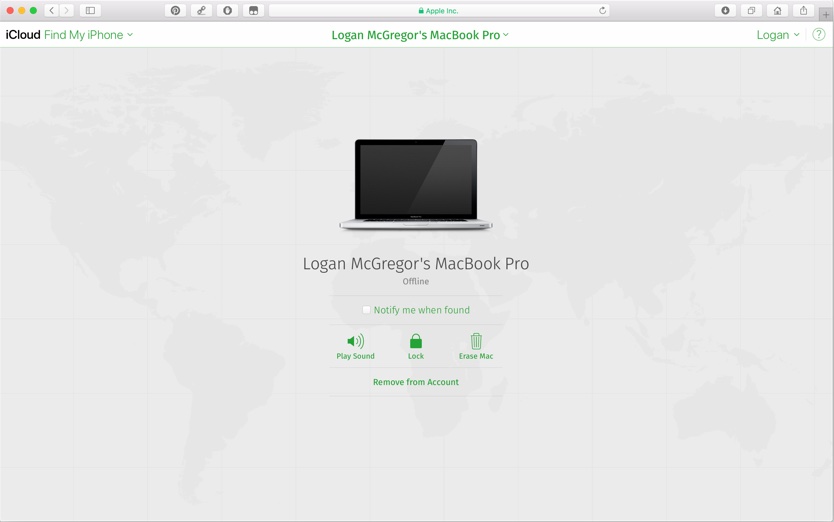
Task: Open the 1Password extension icon
Action: (x=228, y=10)
